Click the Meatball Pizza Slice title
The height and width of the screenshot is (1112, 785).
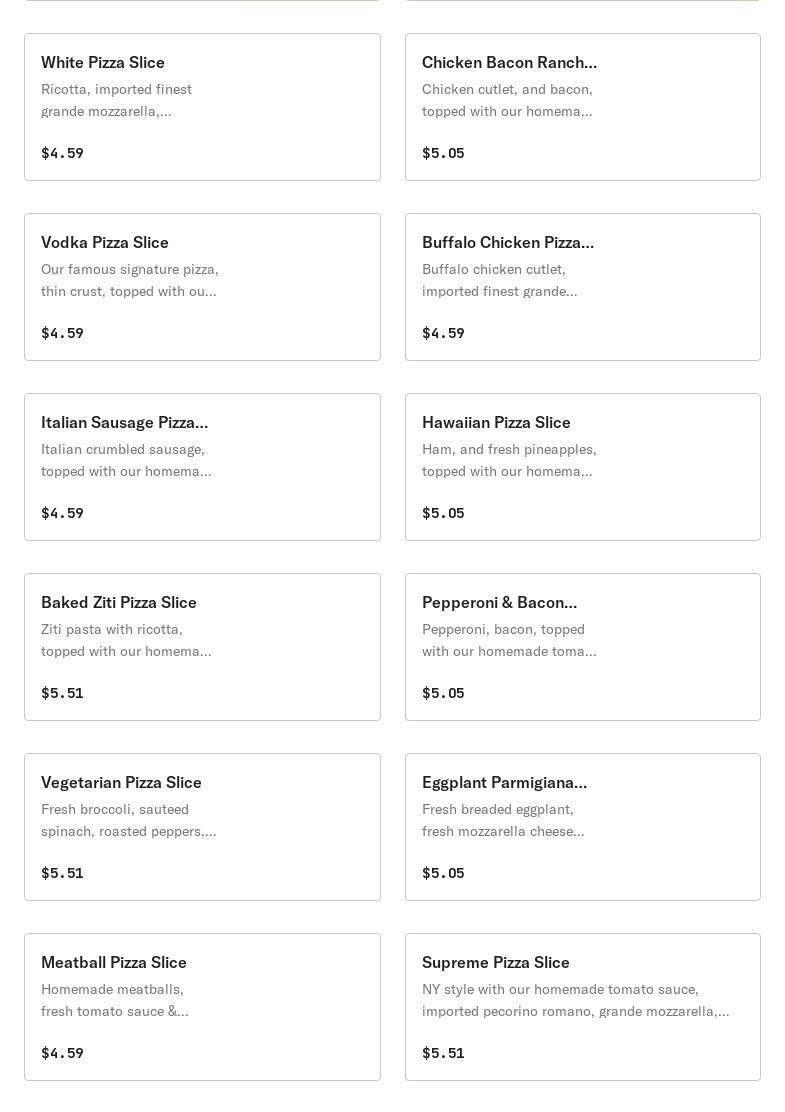114,963
